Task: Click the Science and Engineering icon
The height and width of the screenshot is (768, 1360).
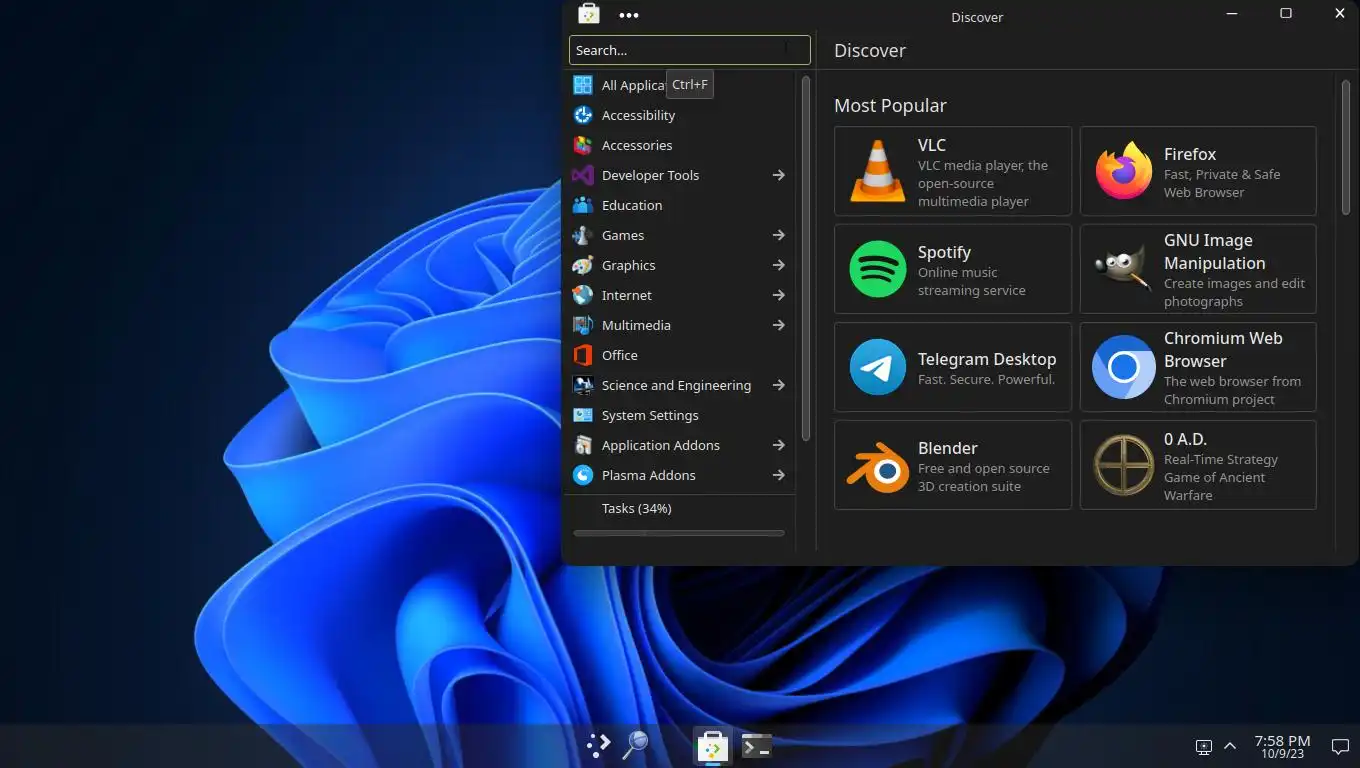Action: [x=583, y=385]
